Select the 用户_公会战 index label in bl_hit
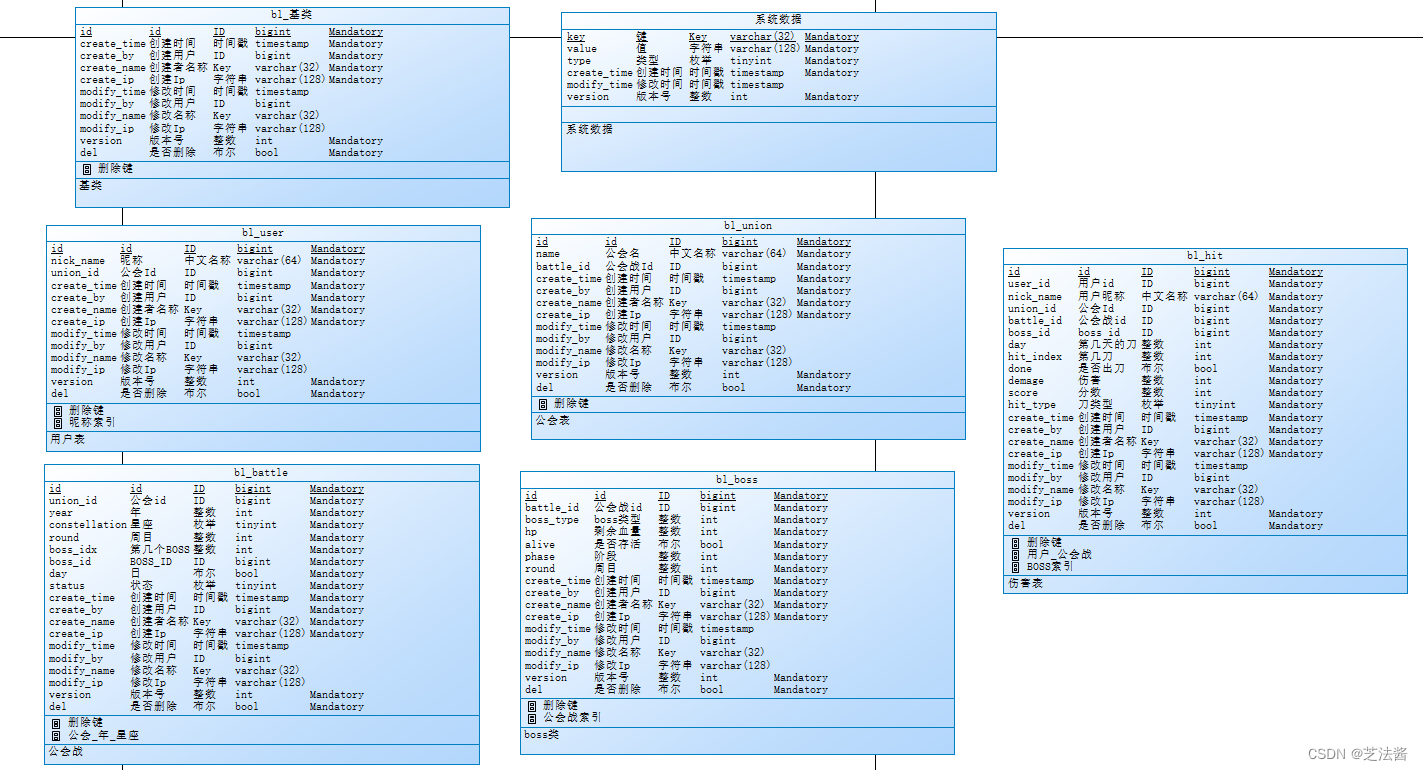Screen dimensions: 1423x770 click(1059, 554)
